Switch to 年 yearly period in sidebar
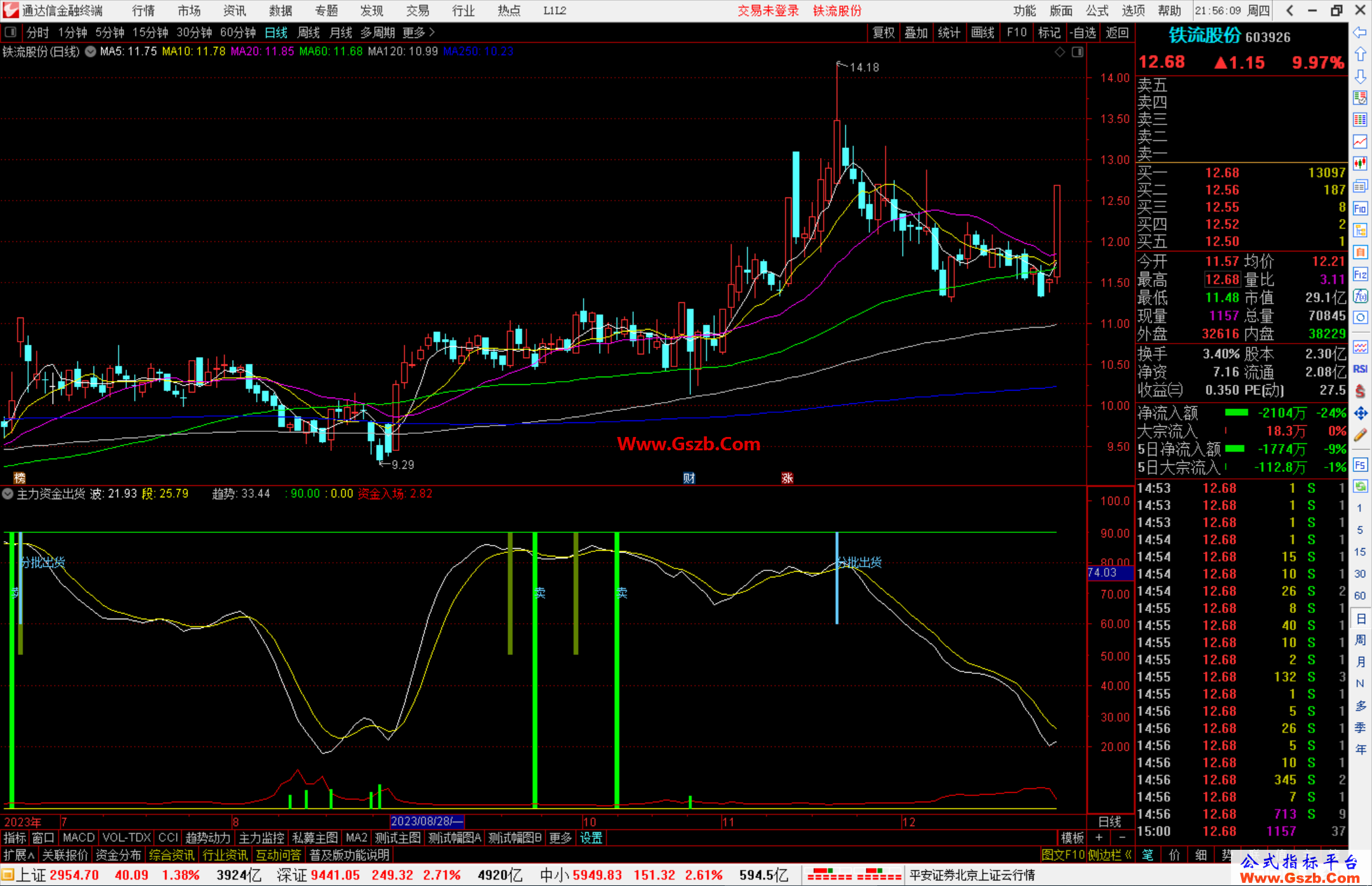Screen dimensions: 1372x886 [x=1361, y=749]
